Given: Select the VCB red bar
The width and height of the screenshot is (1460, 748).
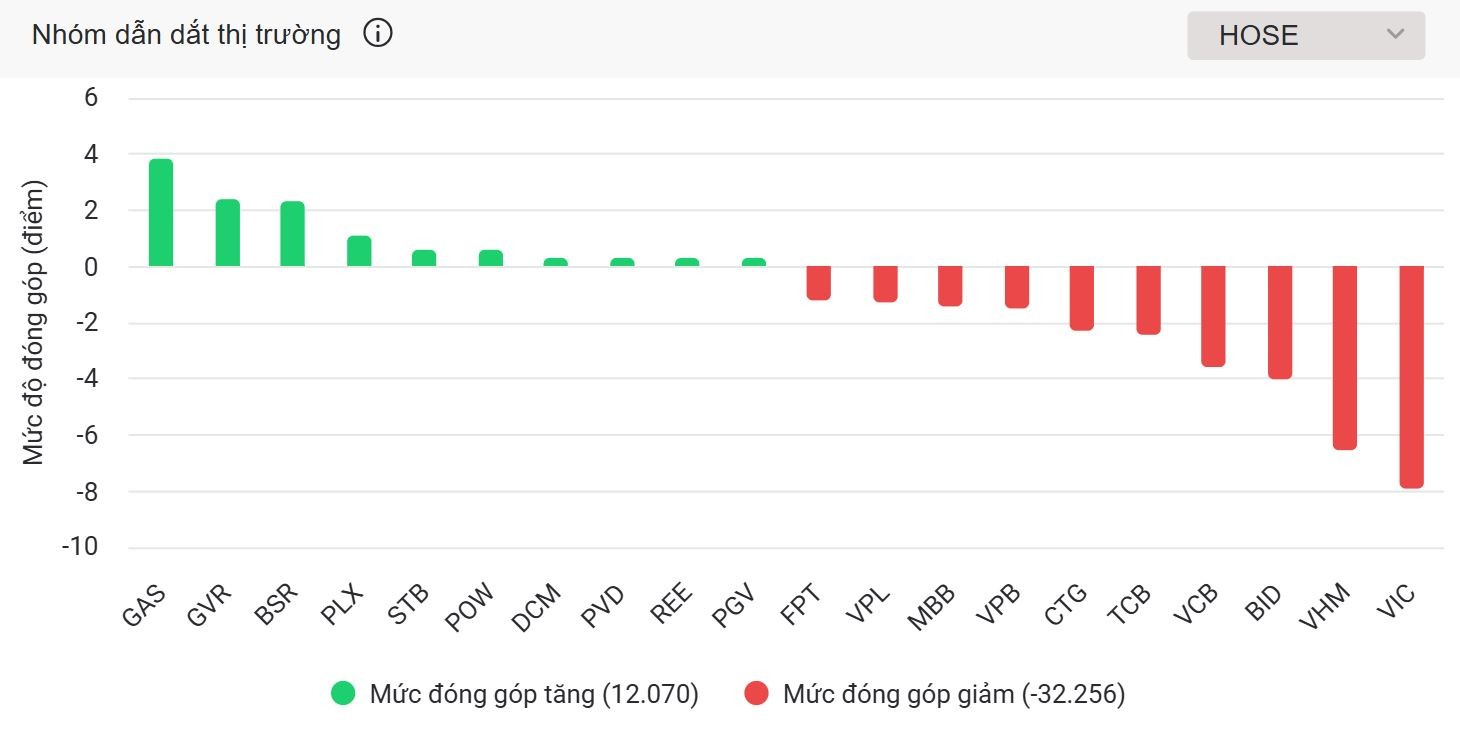Looking at the screenshot, I should click(x=1213, y=316).
